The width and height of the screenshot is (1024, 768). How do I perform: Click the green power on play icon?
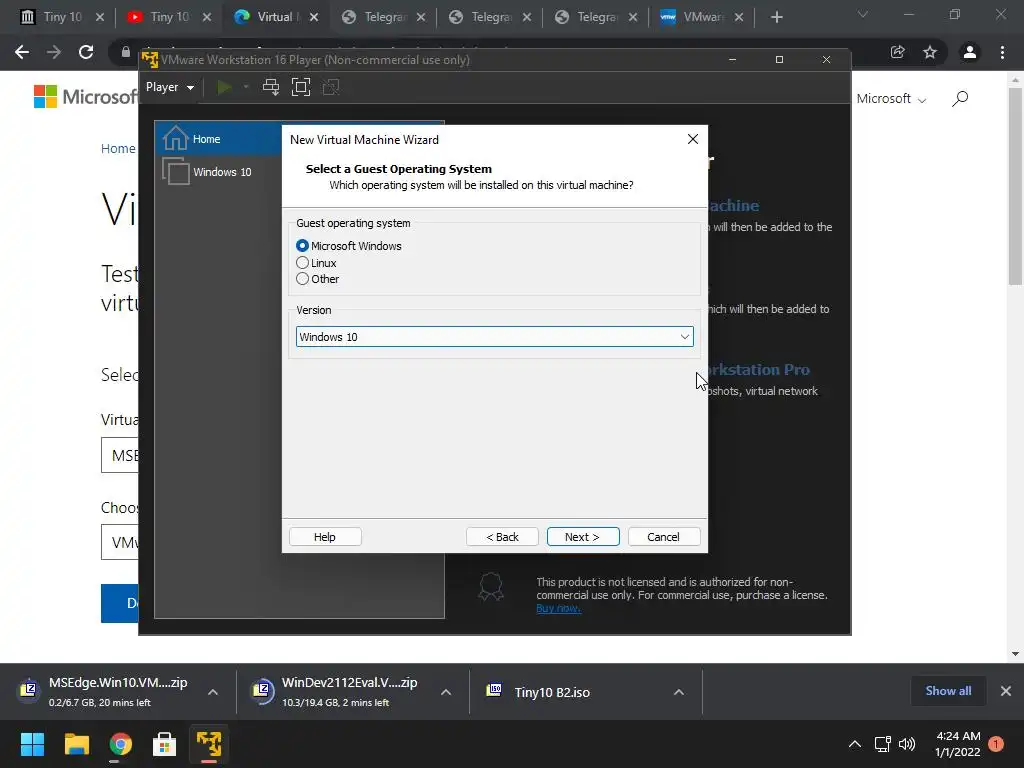tap(224, 87)
